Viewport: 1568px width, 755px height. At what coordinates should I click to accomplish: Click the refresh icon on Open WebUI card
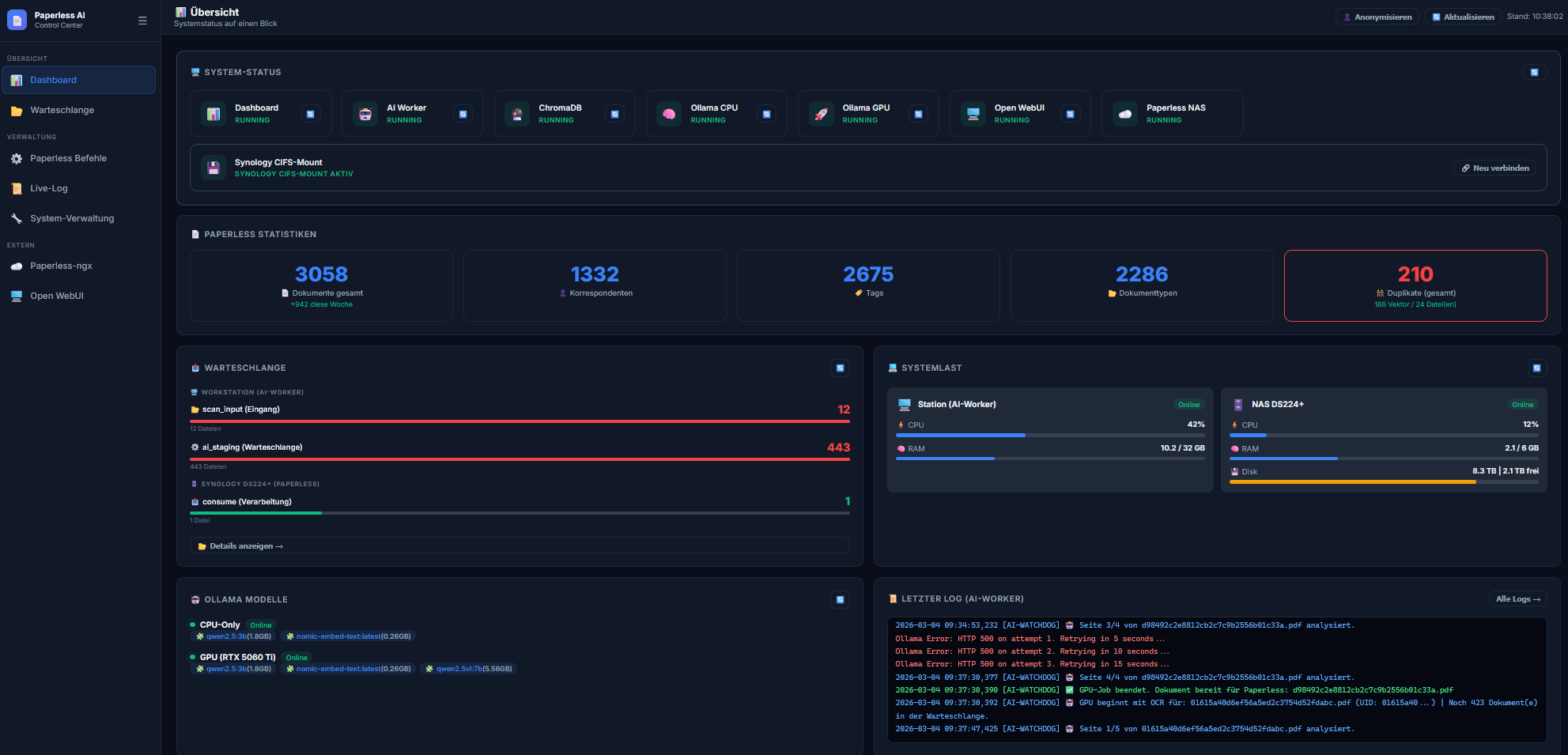point(1070,114)
